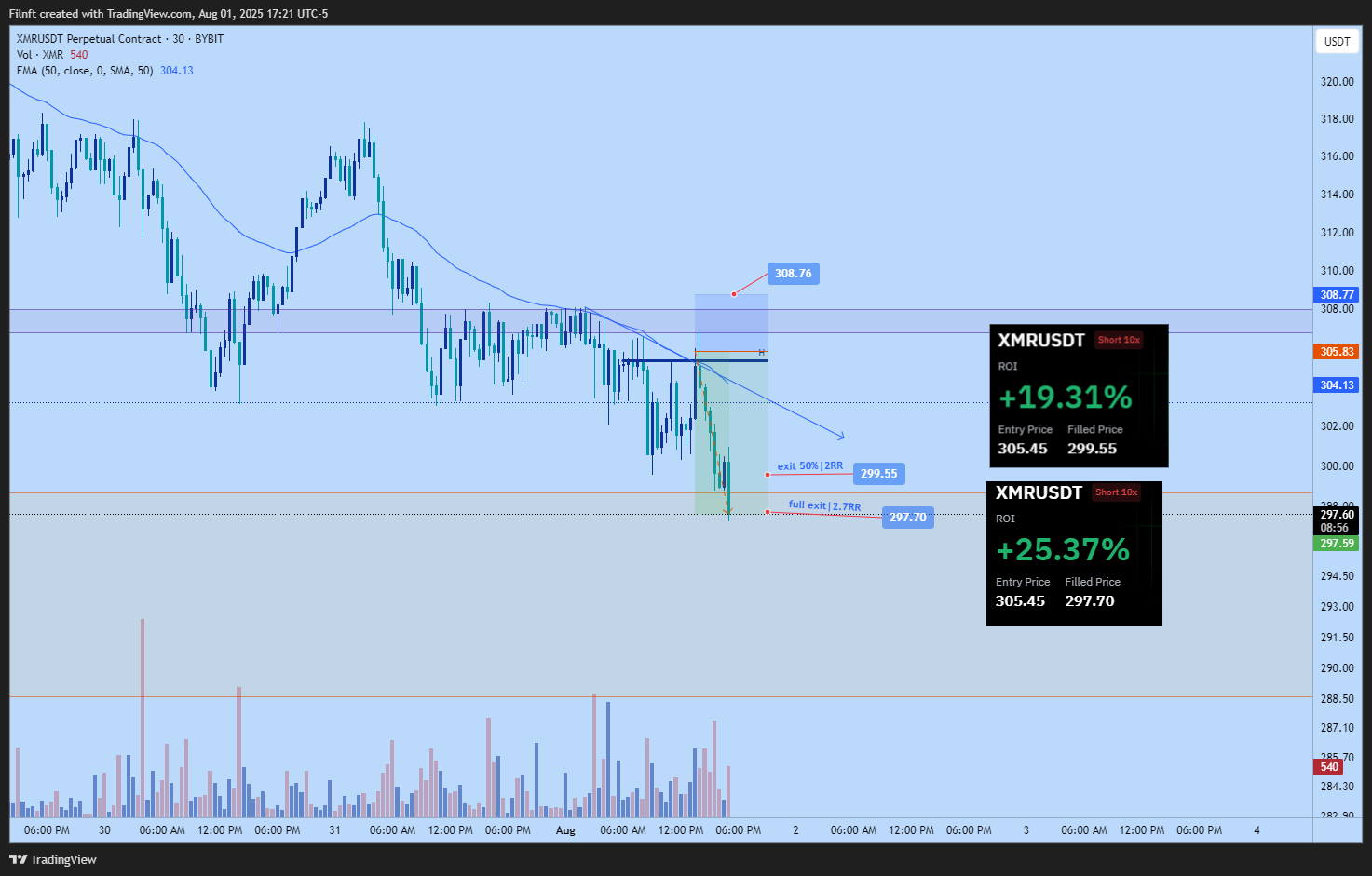Click the Aug label on time axis

(565, 830)
